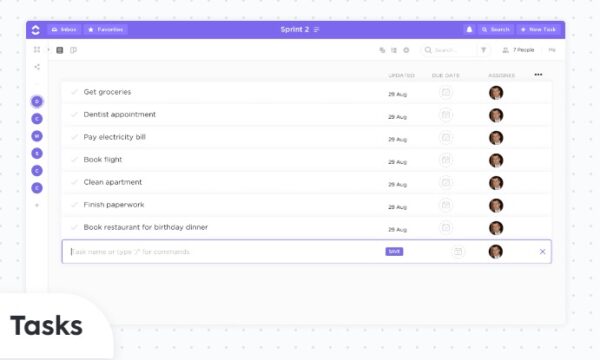Screen dimensions: 600x360
Task: Open the settings gear icon in toolbar
Action: pyautogui.click(x=406, y=50)
